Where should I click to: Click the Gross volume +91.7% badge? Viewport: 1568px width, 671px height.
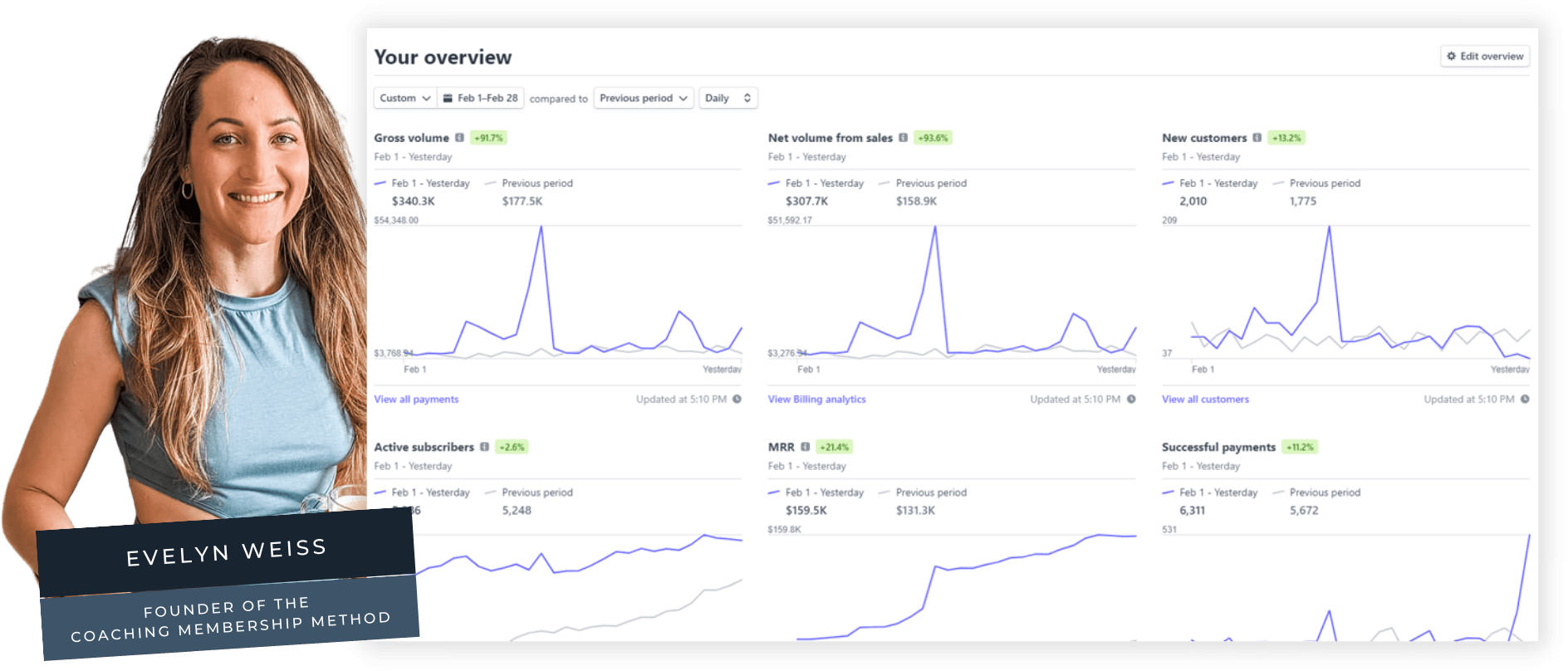(x=488, y=138)
